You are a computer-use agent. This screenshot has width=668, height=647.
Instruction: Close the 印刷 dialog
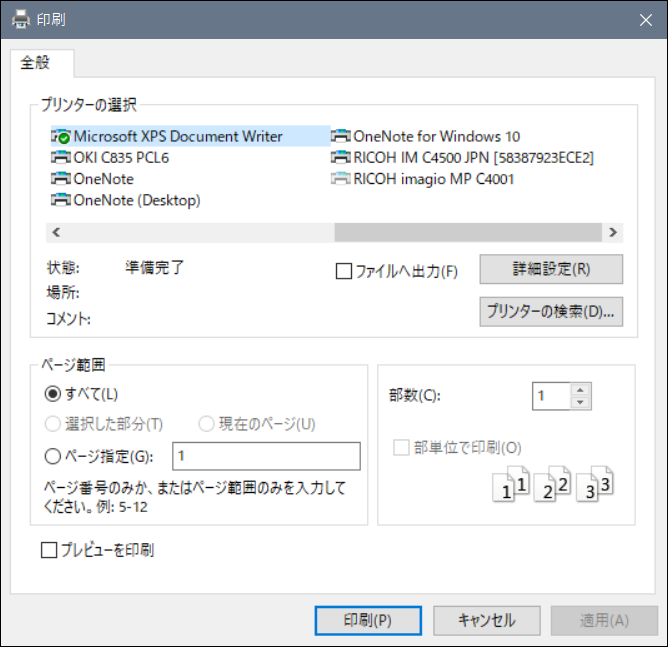(645, 20)
